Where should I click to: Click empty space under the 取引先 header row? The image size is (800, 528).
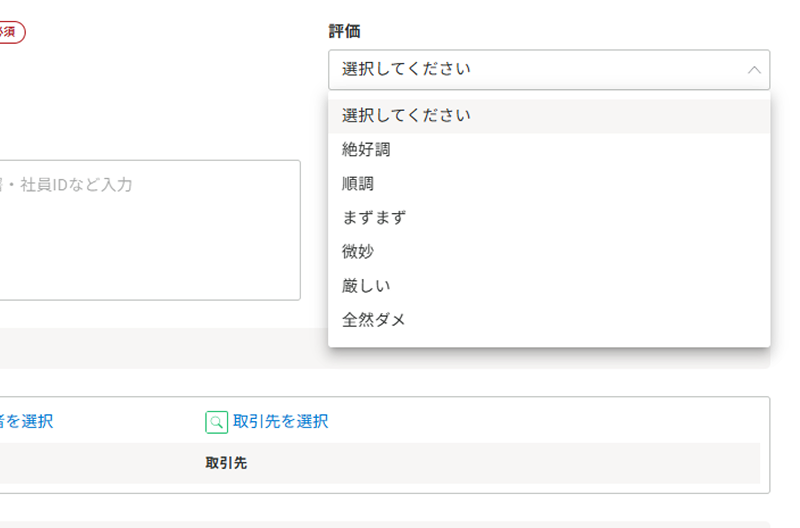(385, 488)
